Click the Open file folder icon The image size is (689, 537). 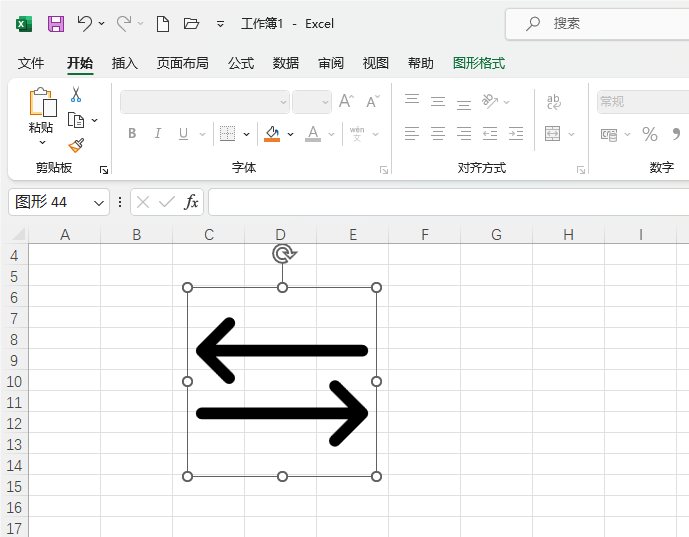(x=191, y=23)
